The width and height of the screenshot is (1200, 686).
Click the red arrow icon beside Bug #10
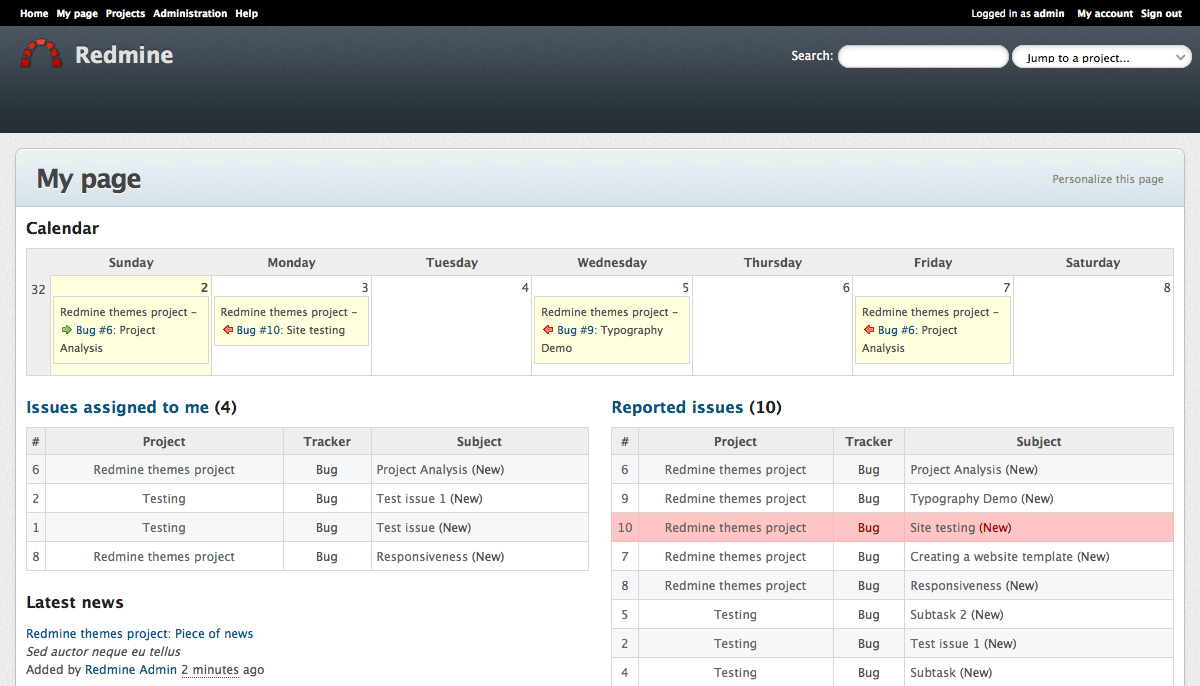227,330
